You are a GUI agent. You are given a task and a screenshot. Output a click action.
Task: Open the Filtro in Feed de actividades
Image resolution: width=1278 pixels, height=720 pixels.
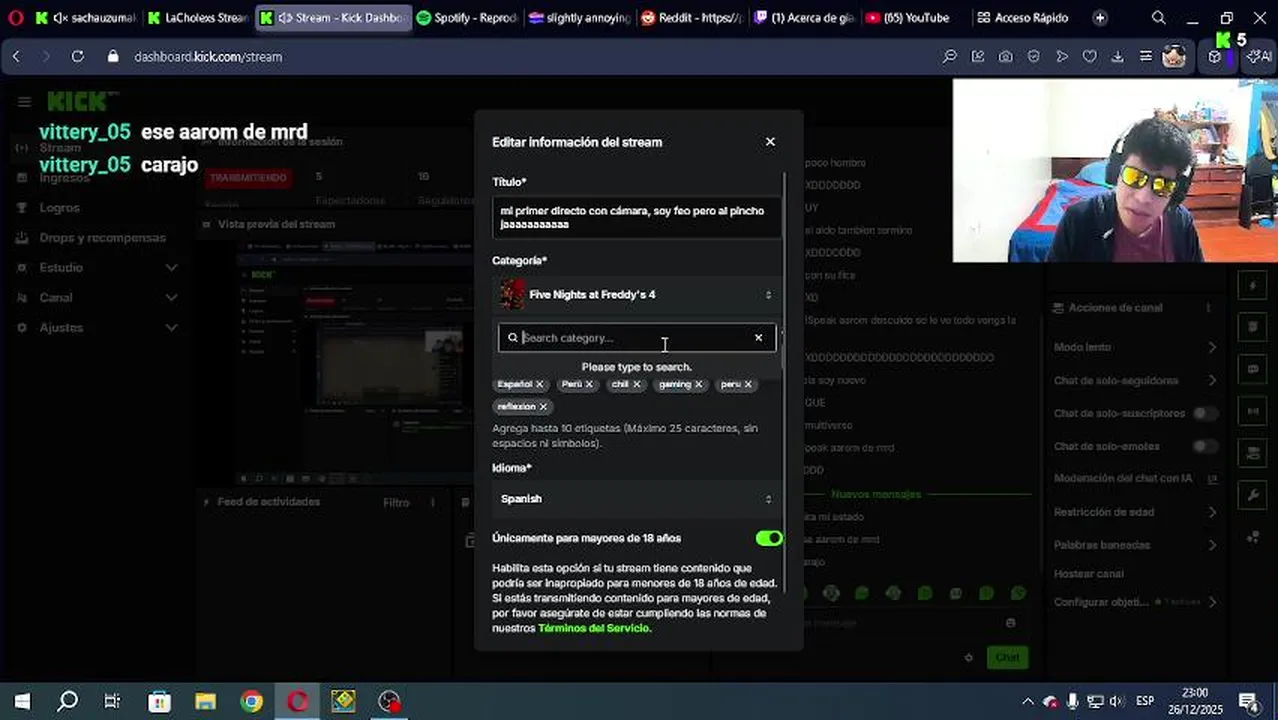396,503
